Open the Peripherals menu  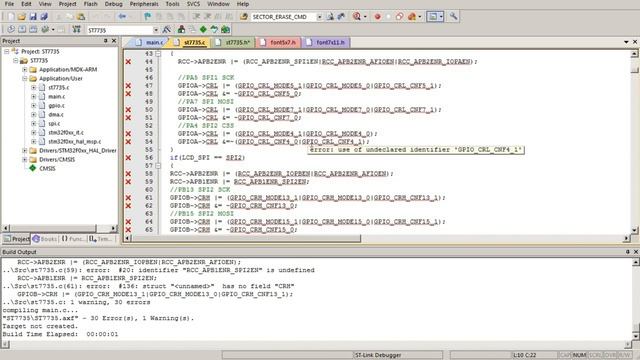pyautogui.click(x=144, y=4)
